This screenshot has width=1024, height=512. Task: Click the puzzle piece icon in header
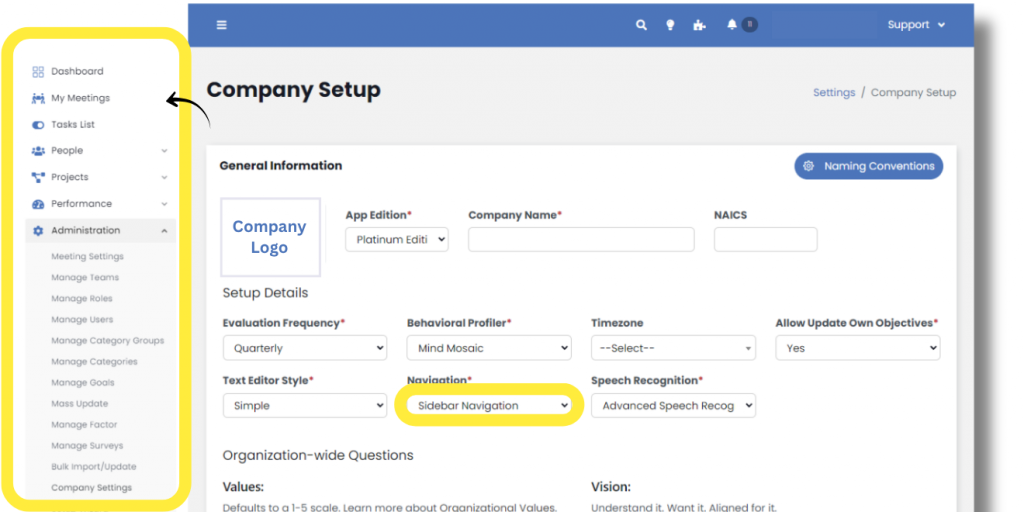pyautogui.click(x=699, y=25)
